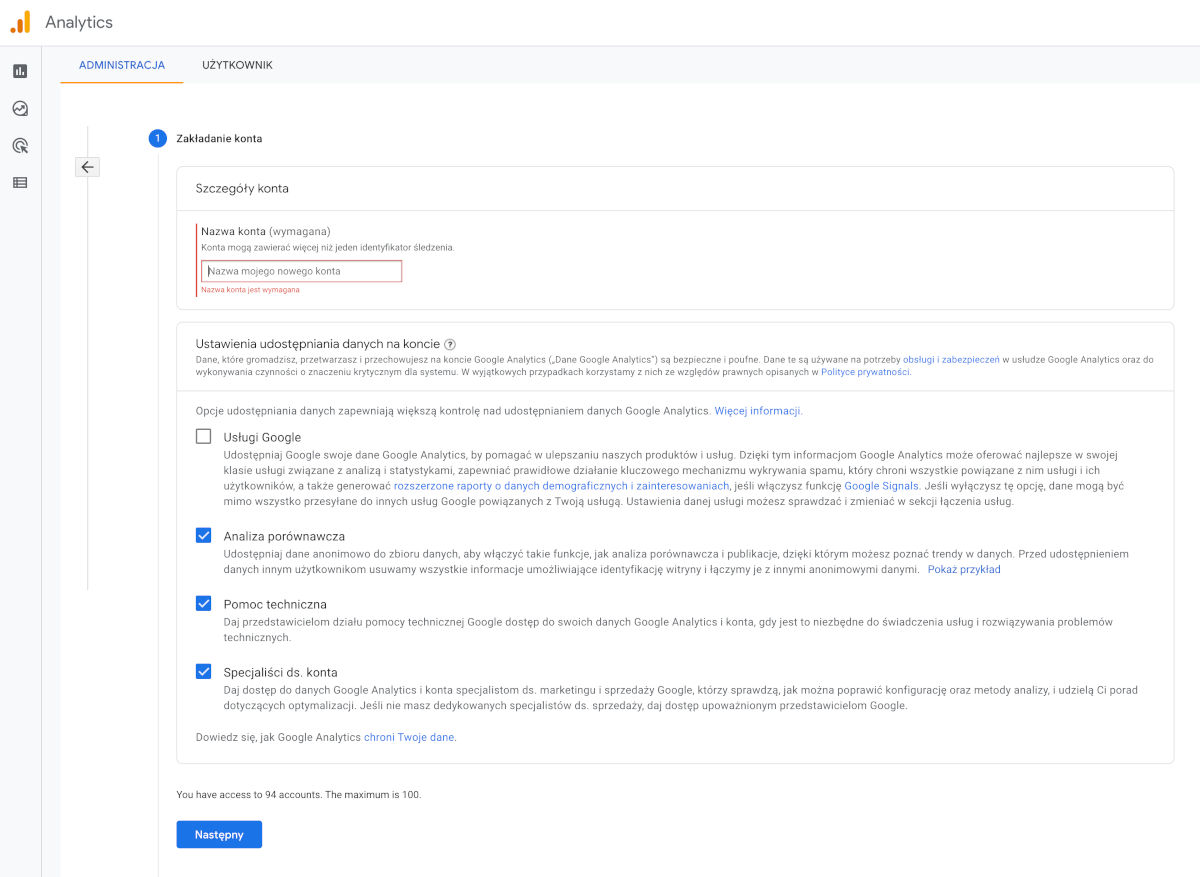The image size is (1200, 877).
Task: Open the Reports bar-chart sidebar icon
Action: click(x=20, y=71)
